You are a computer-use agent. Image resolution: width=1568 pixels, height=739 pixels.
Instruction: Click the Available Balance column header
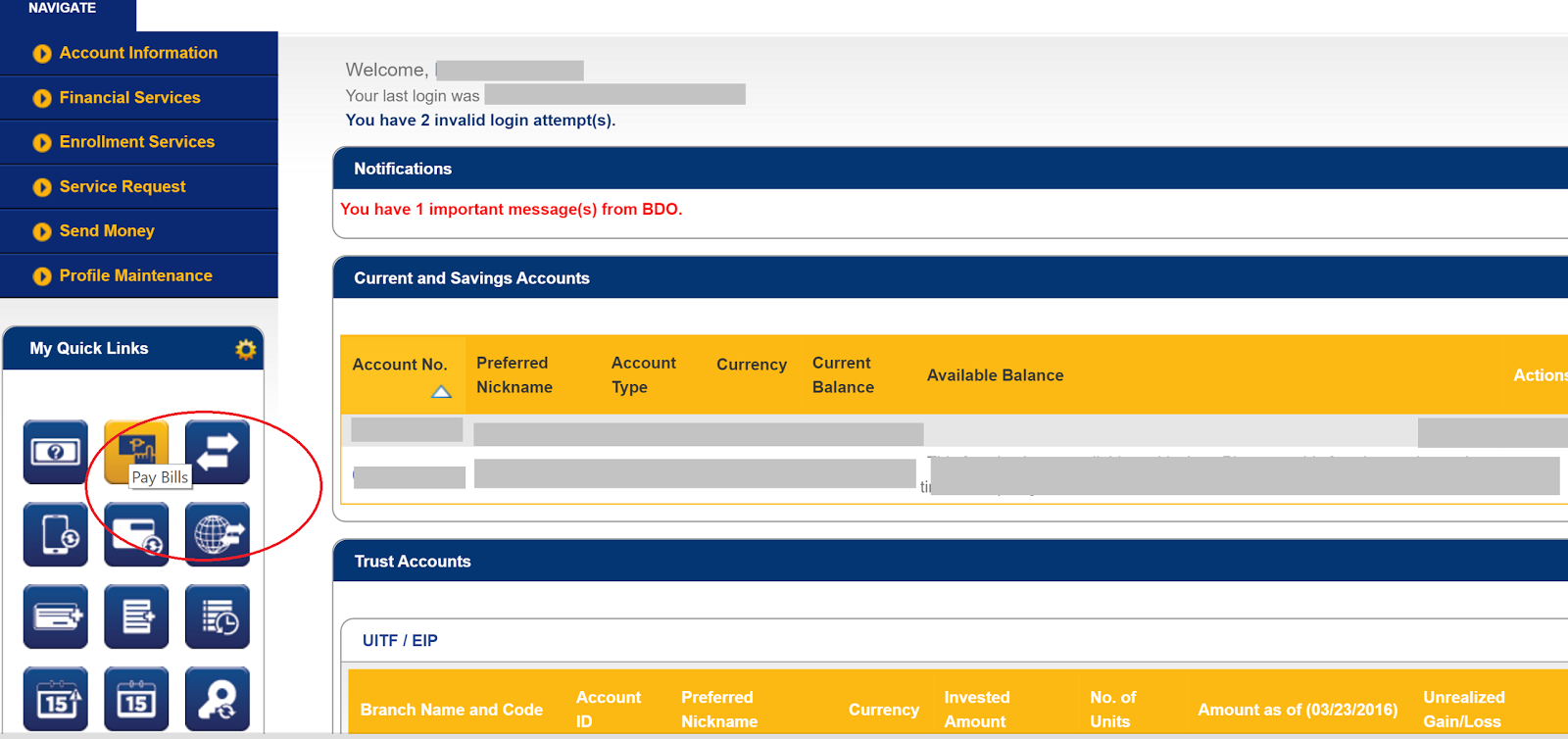pos(995,375)
